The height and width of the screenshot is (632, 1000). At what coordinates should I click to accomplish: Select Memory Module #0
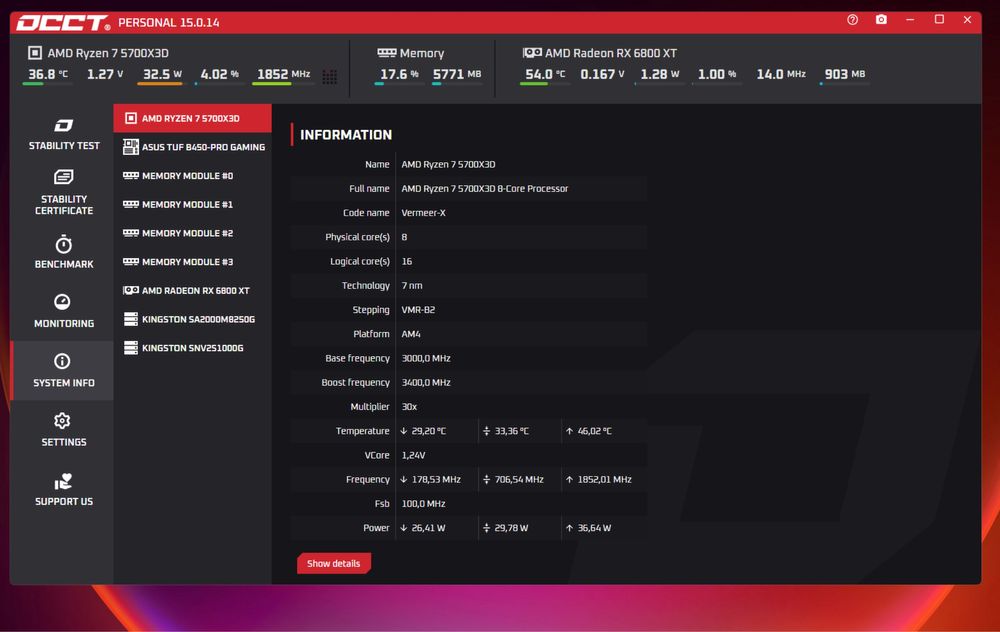(192, 175)
